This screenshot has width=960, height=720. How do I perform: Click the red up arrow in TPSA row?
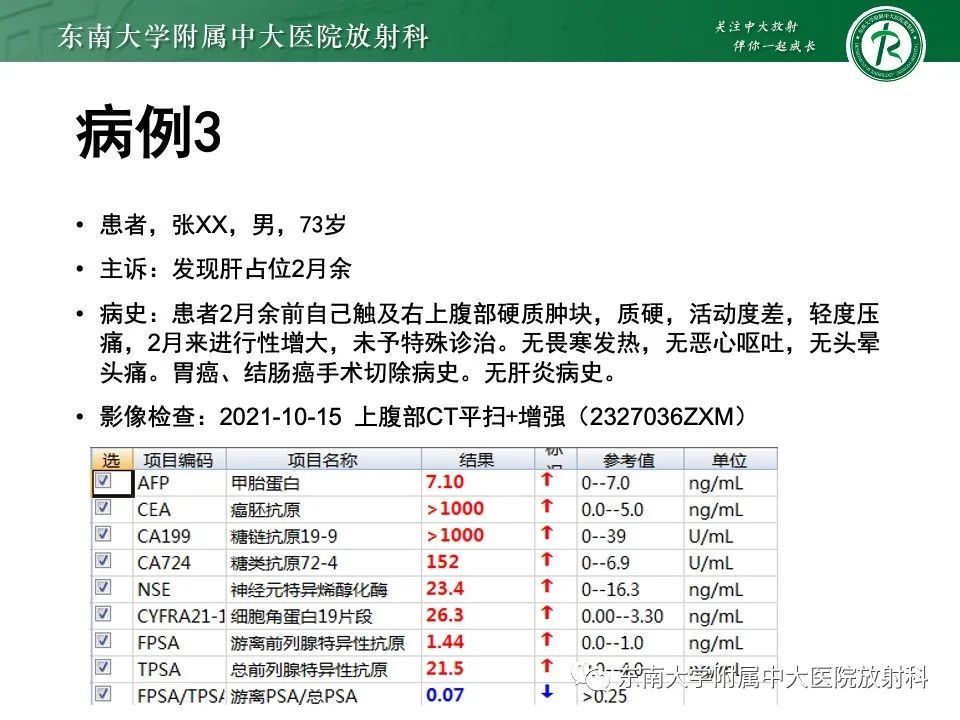[x=547, y=666]
